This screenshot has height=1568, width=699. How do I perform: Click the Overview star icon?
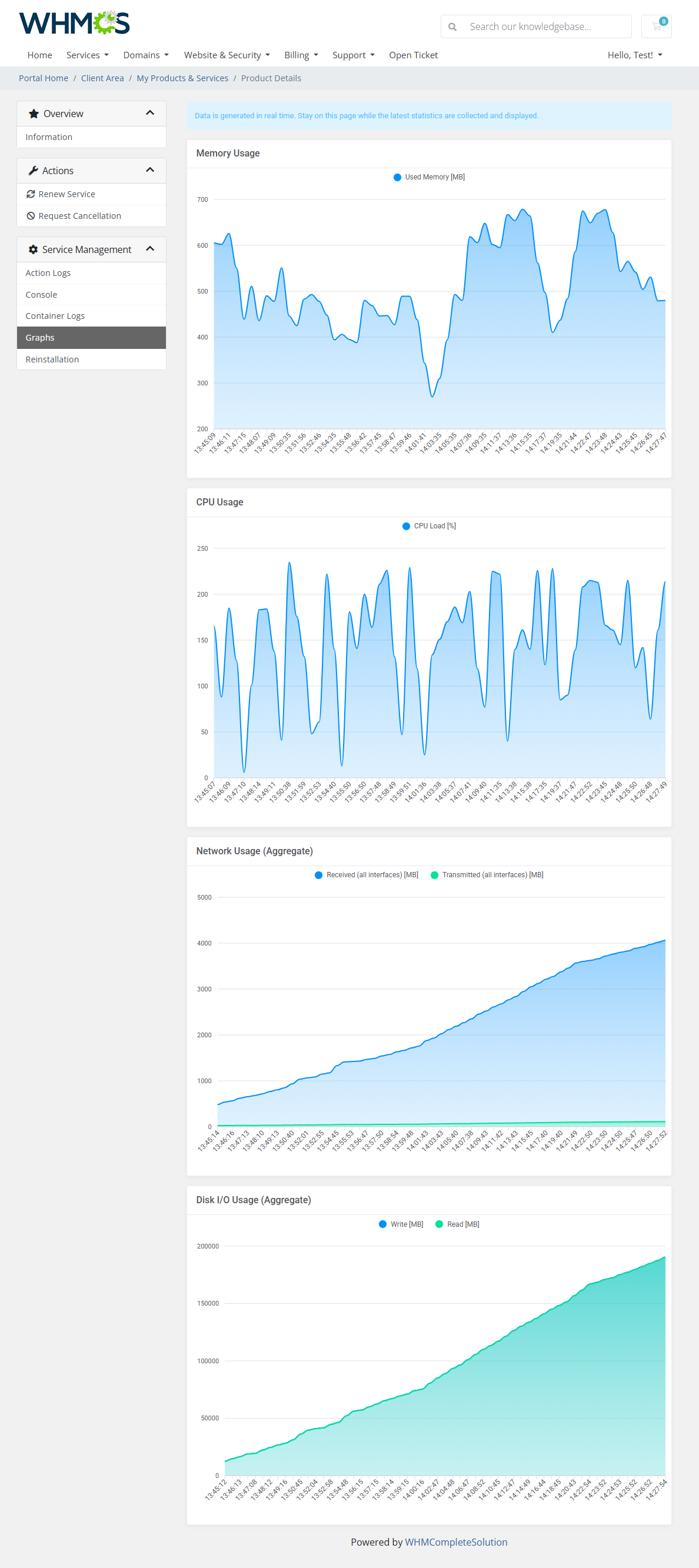[x=34, y=114]
